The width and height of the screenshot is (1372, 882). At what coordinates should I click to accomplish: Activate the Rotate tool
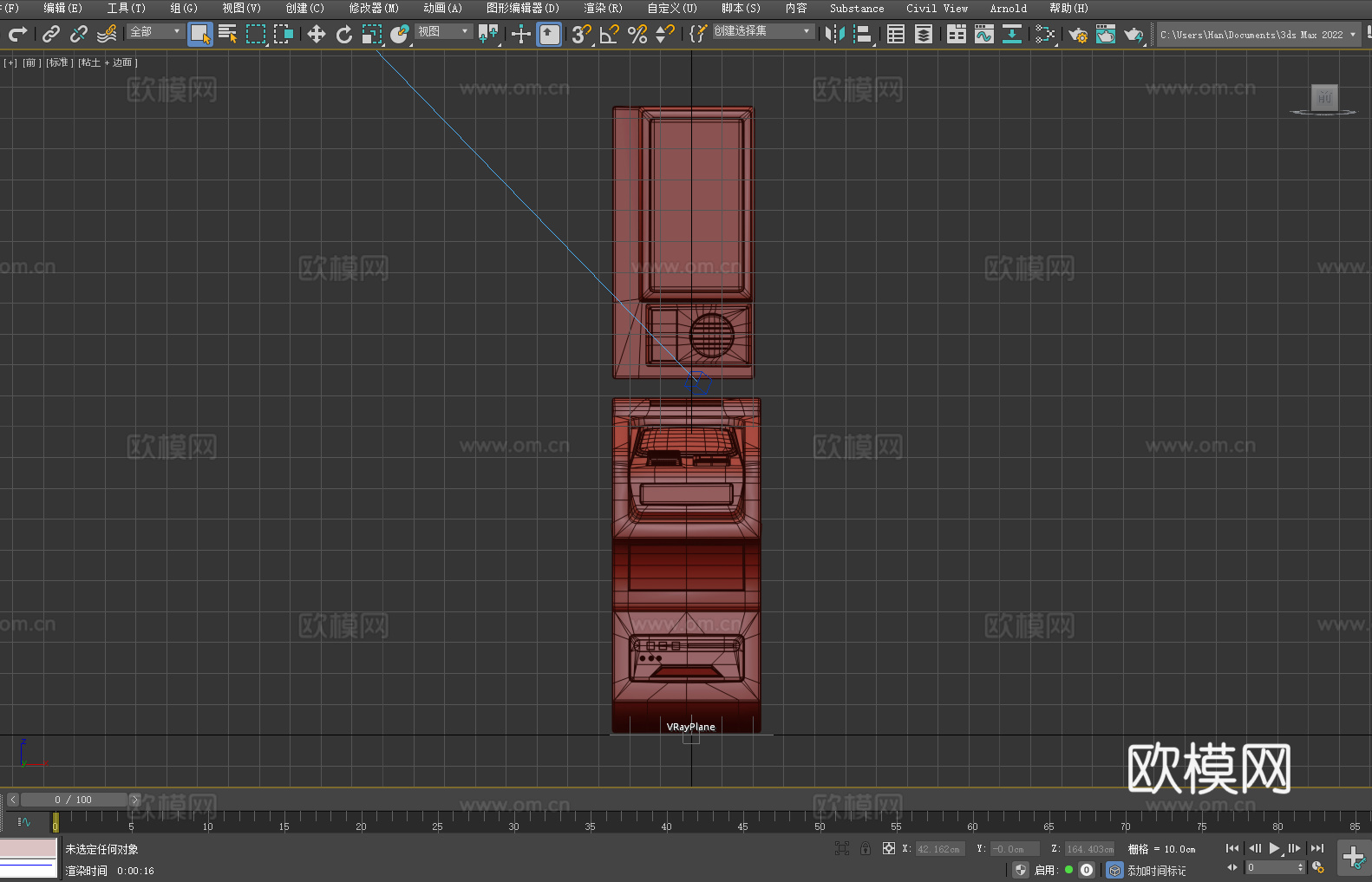pyautogui.click(x=344, y=34)
